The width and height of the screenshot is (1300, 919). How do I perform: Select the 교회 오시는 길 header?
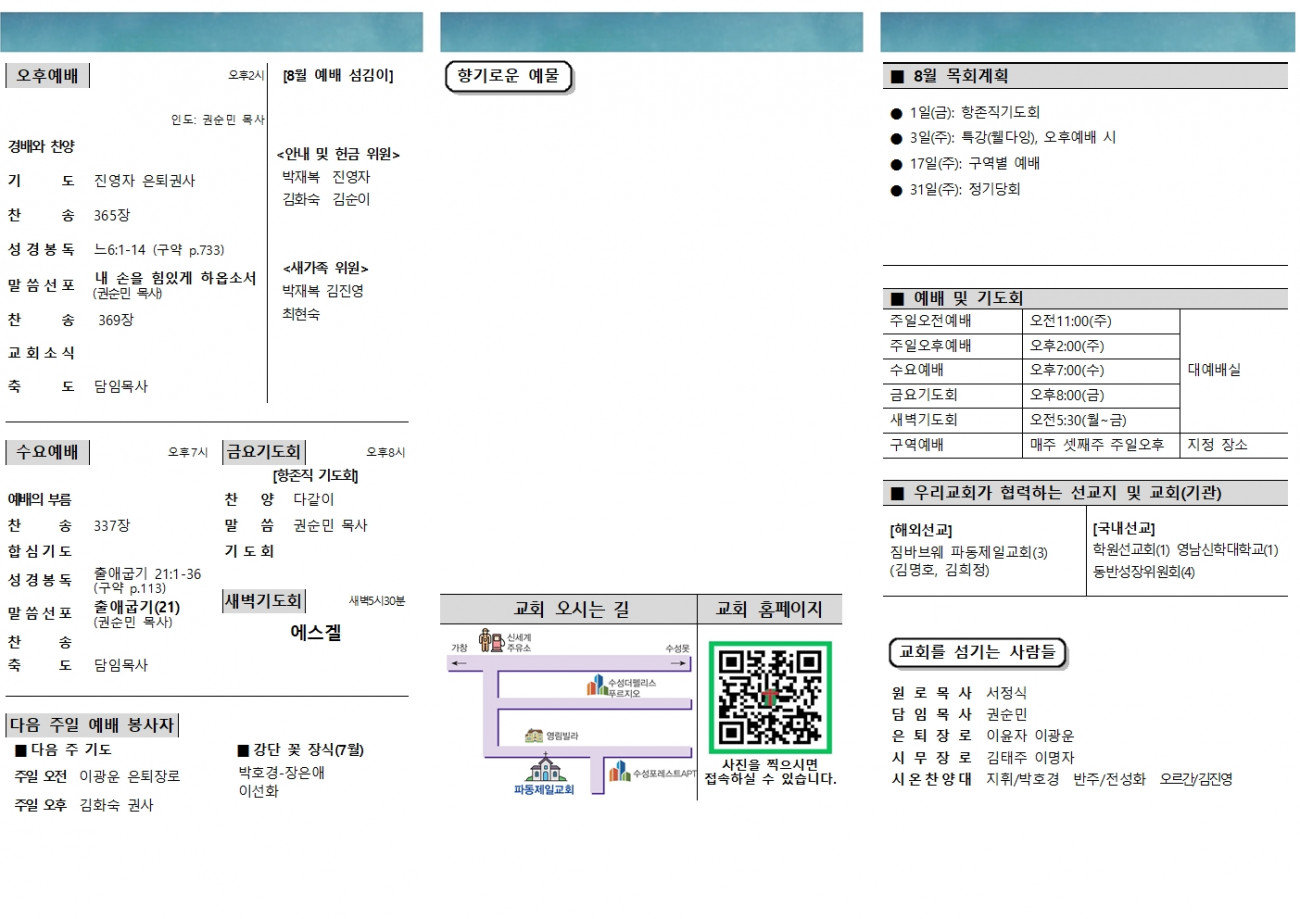point(569,609)
